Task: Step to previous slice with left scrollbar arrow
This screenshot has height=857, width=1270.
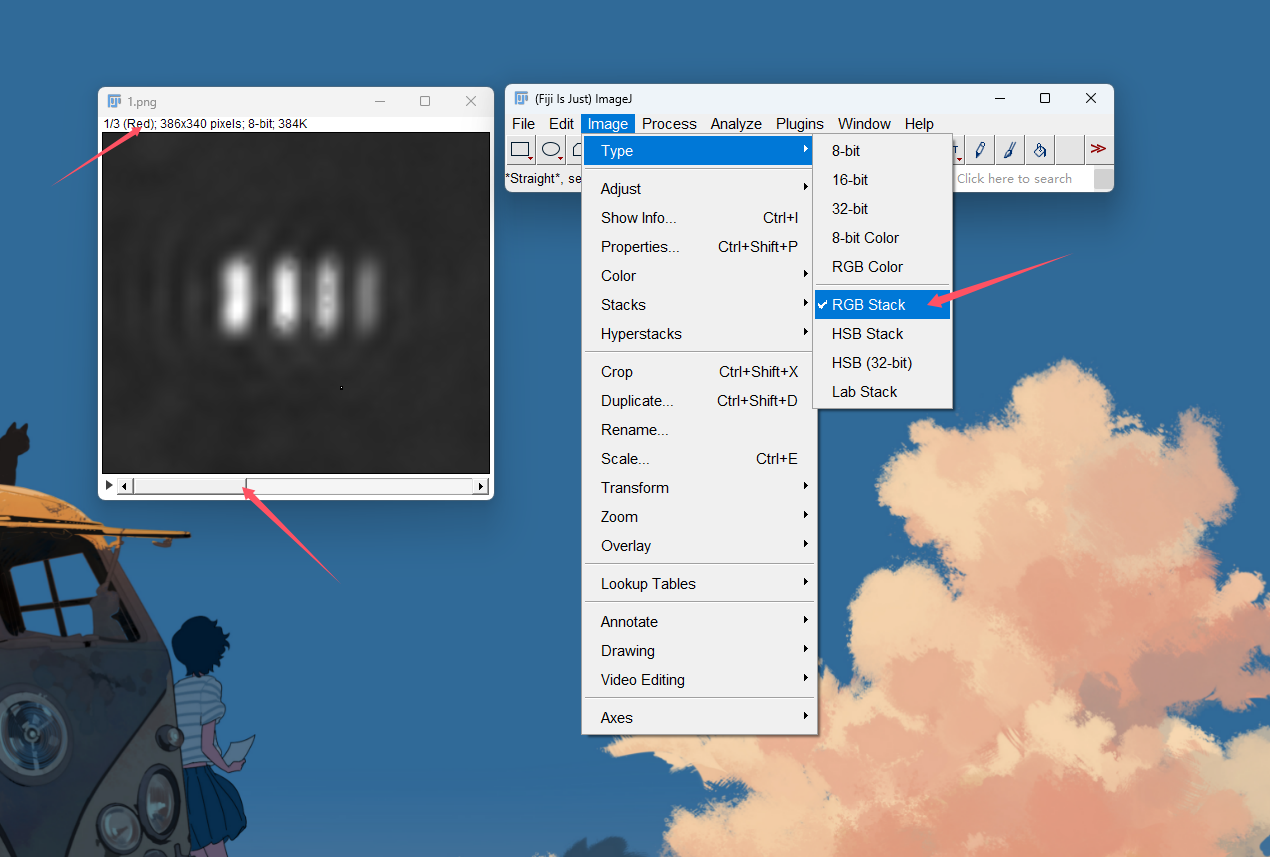Action: coord(125,486)
